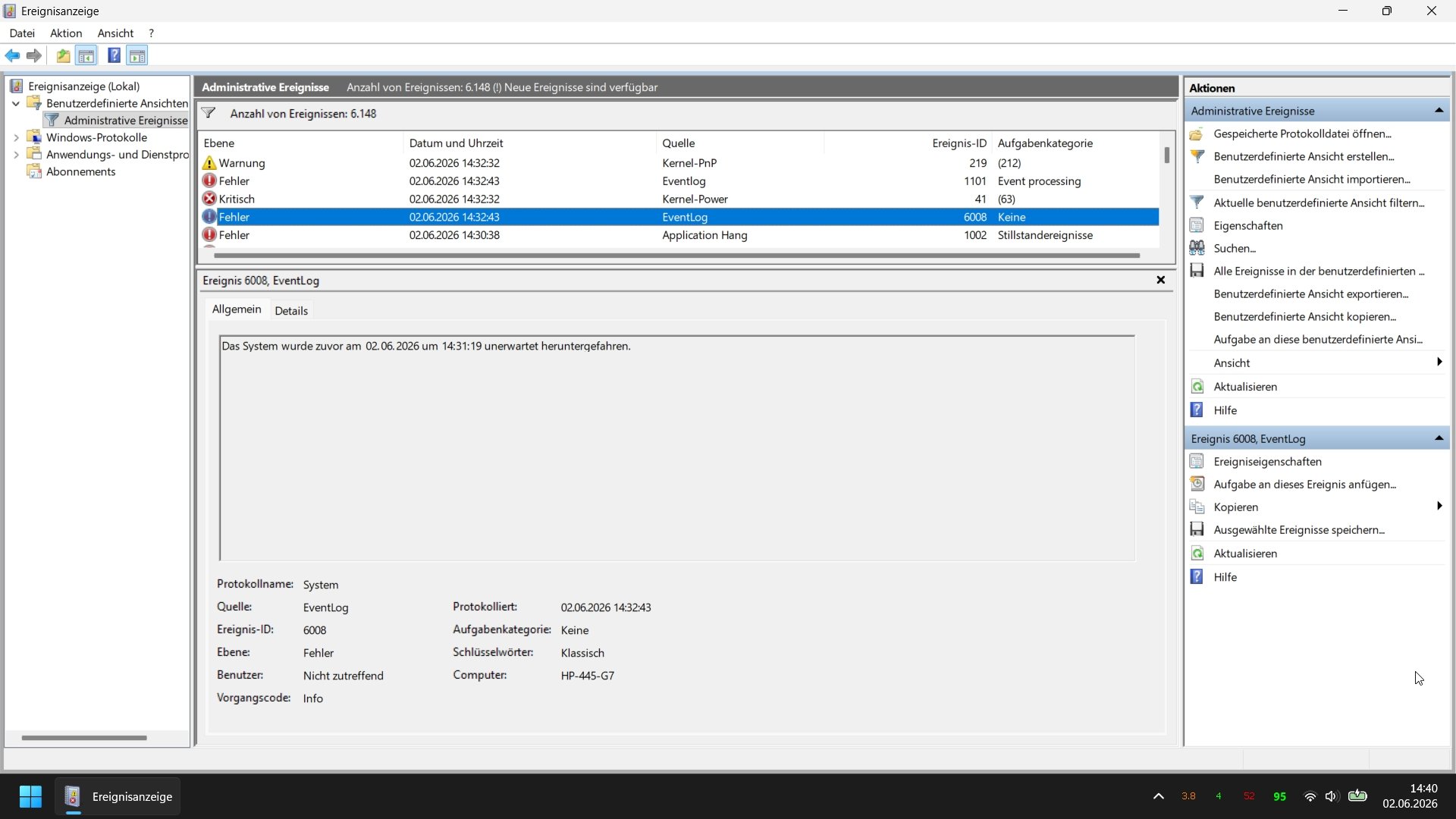Click the speaker volume icon in tray
The height and width of the screenshot is (819, 1456).
[1332, 796]
